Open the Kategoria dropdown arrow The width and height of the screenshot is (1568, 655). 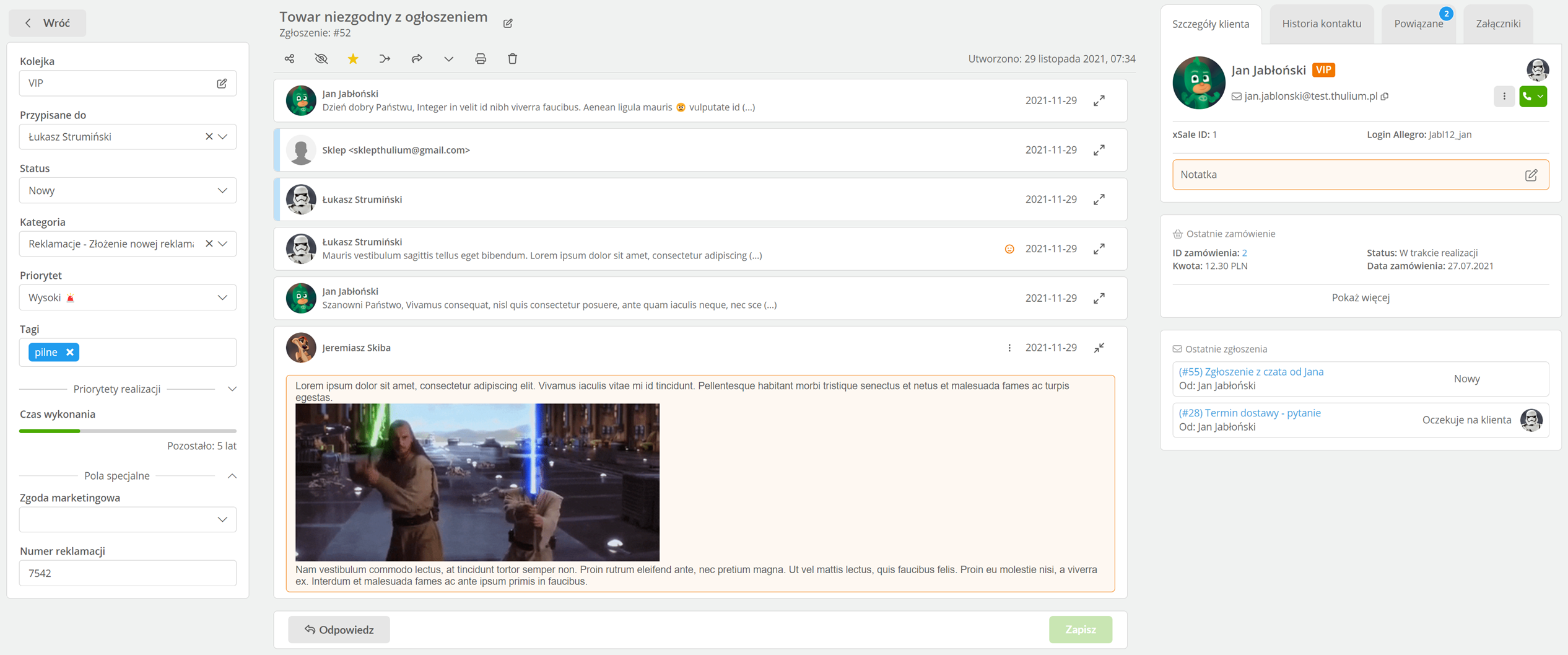pyautogui.click(x=223, y=244)
